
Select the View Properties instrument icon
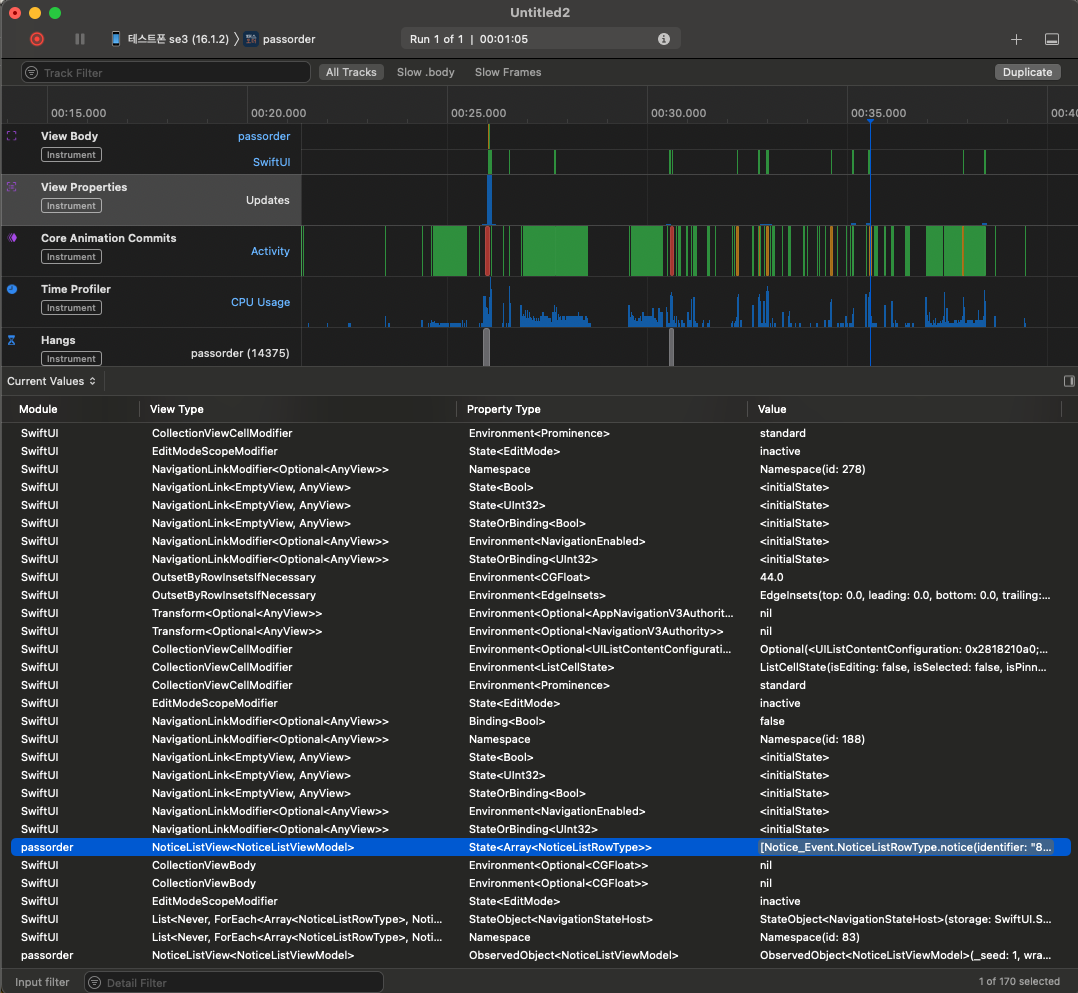coord(12,187)
